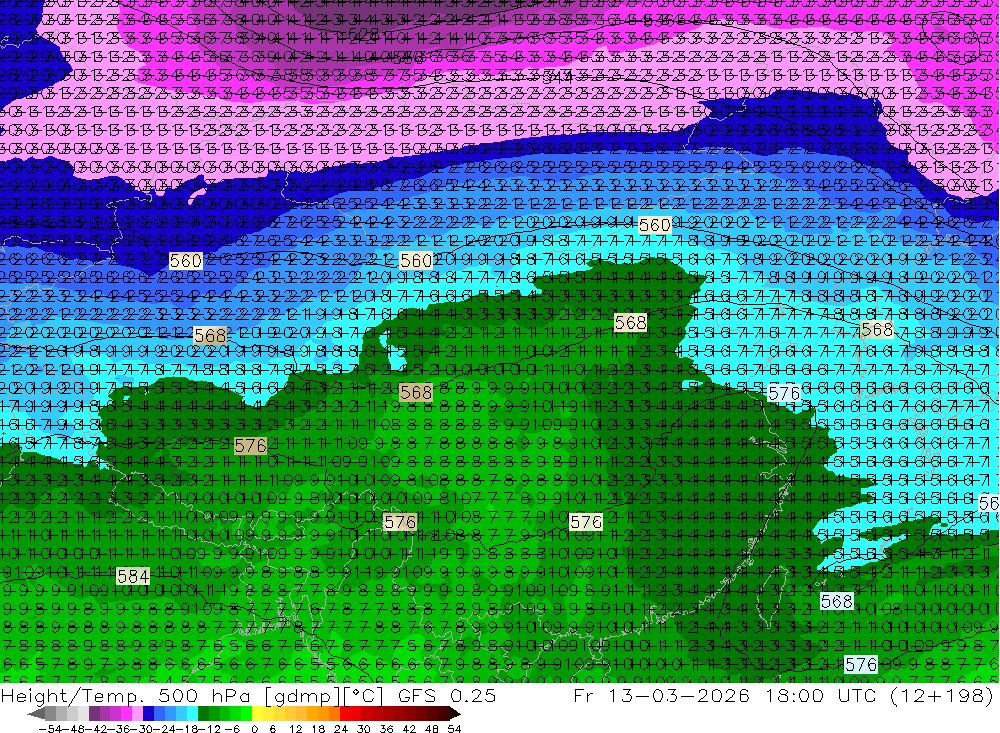Screen dimensions: 1000x733
Task: Click the left gray arrow of colorbar
Action: click(x=36, y=714)
